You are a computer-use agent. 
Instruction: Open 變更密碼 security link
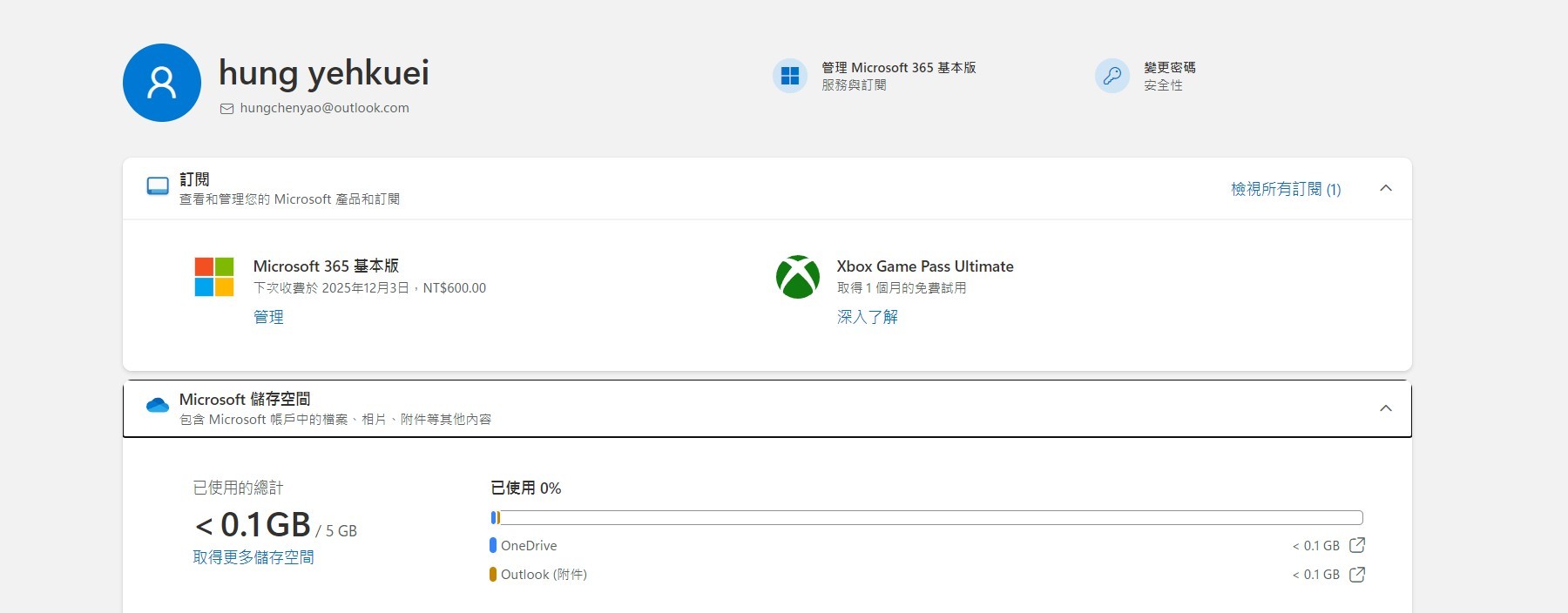(1169, 67)
